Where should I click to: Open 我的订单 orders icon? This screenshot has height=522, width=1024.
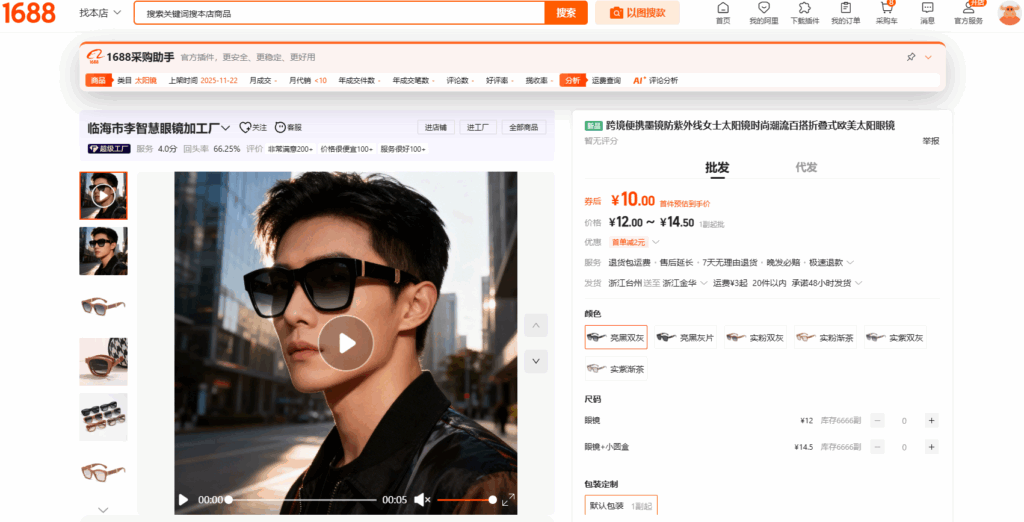point(845,9)
